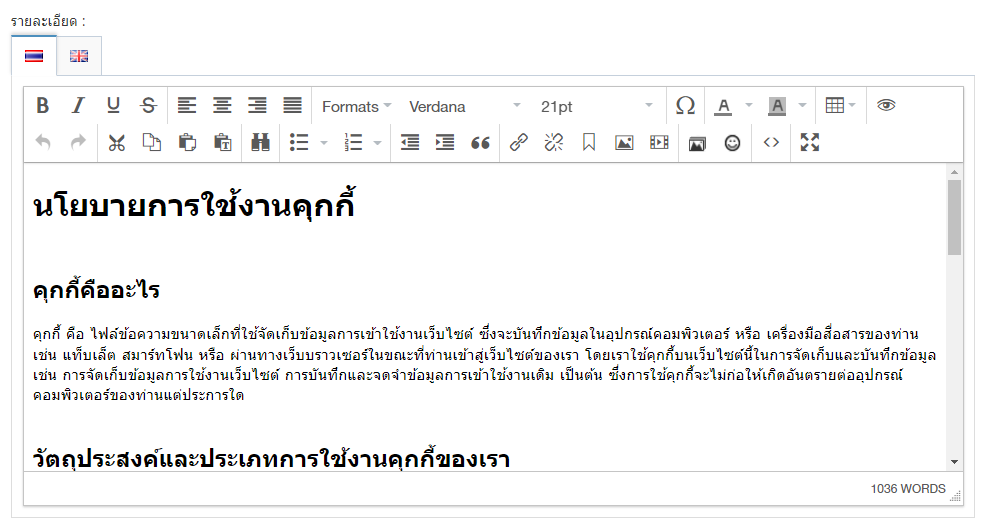View HTML source code
The height and width of the screenshot is (525, 984).
771,142
